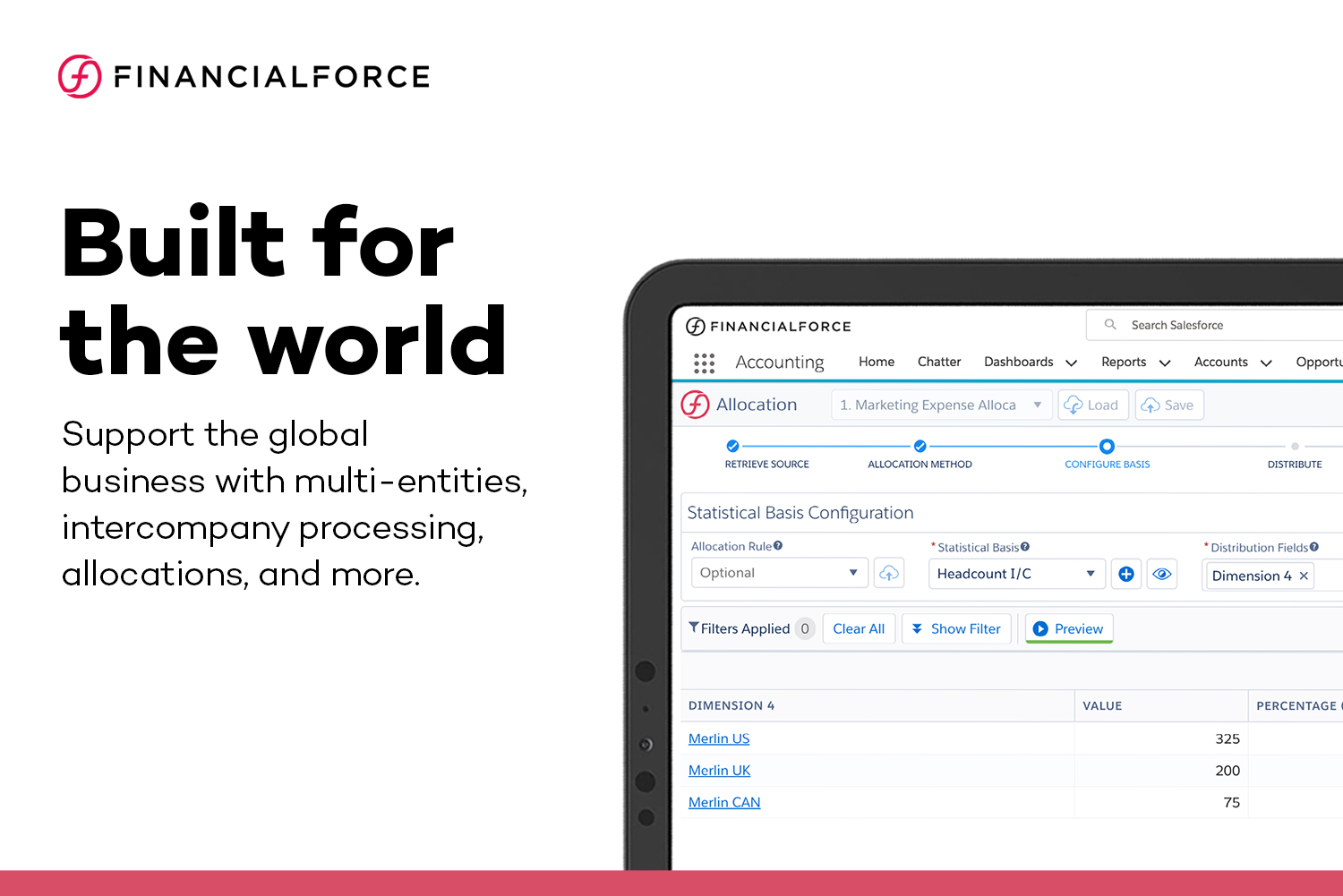
Task: Click the Filters Applied funnel icon
Action: point(694,628)
